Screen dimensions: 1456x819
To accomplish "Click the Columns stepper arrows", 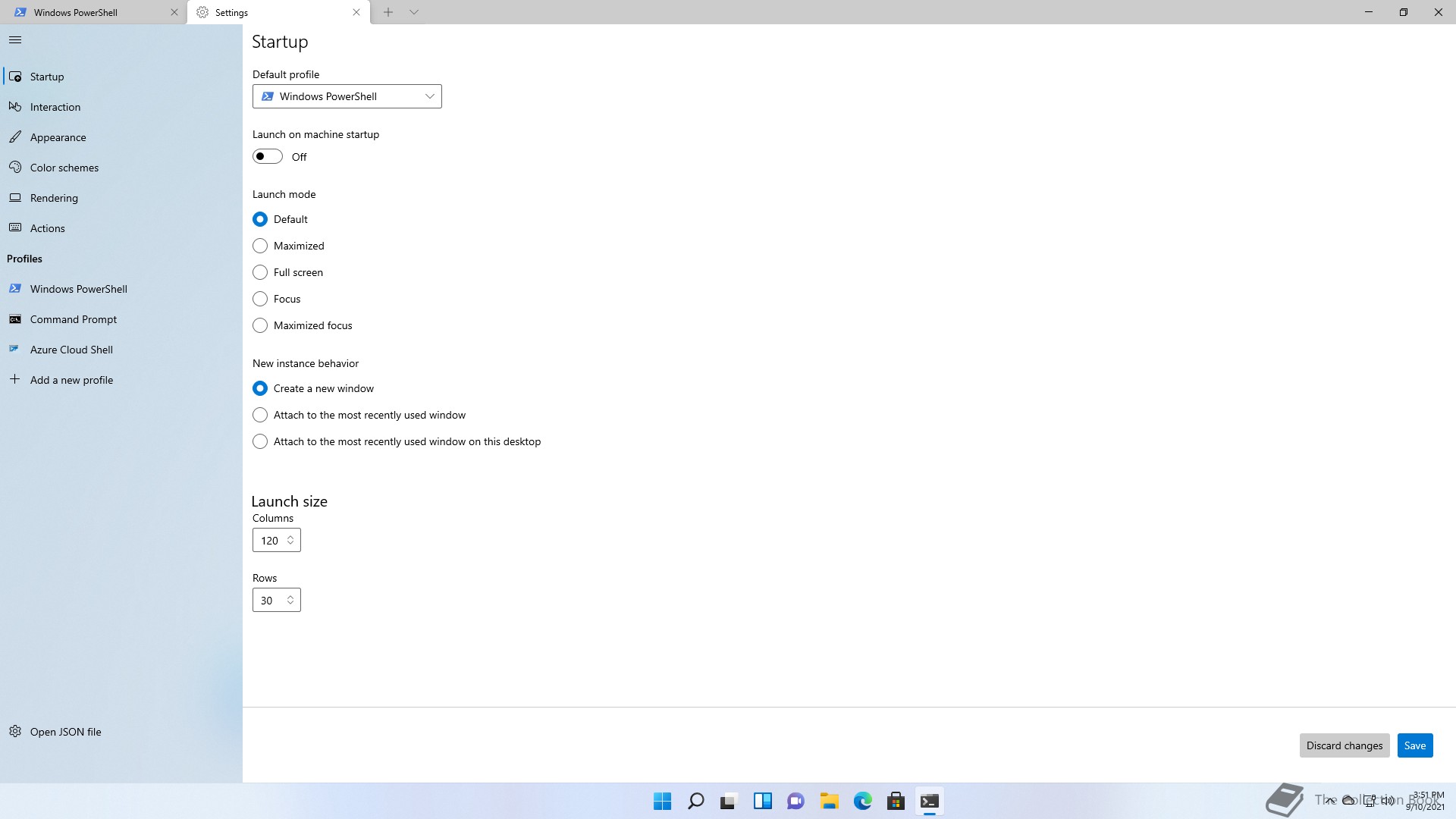I will [x=290, y=540].
